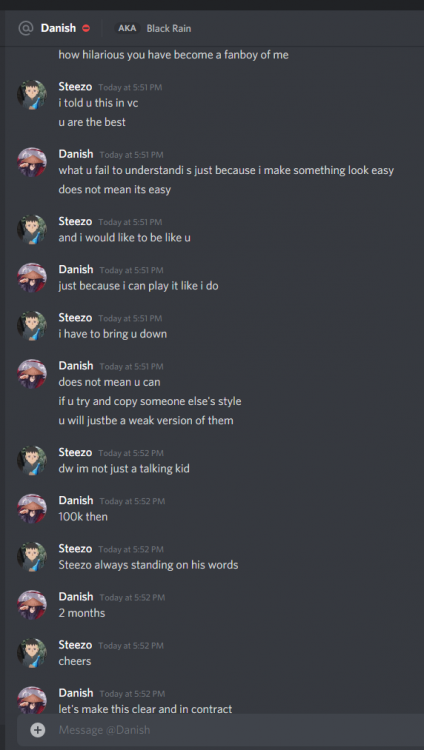Click Steezo username above 'dw im not just a talking kid'
Image resolution: width=424 pixels, height=750 pixels.
(x=75, y=452)
